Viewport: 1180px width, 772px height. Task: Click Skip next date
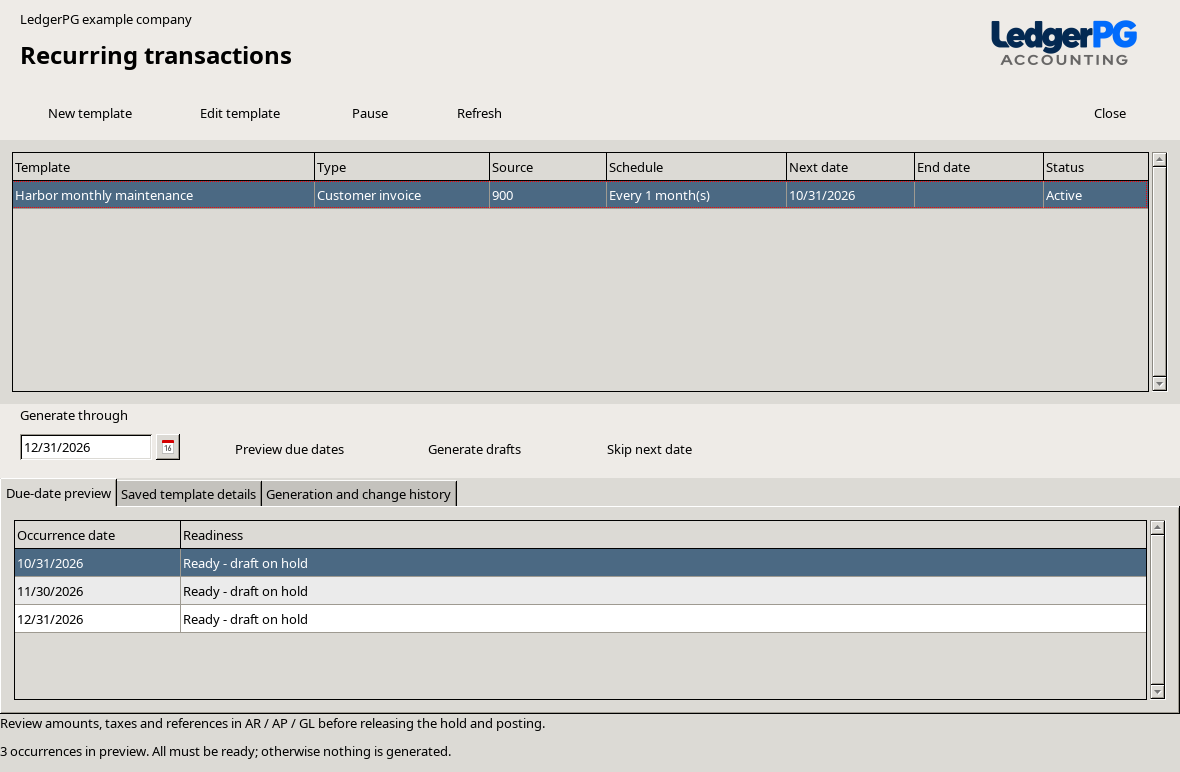click(x=649, y=449)
